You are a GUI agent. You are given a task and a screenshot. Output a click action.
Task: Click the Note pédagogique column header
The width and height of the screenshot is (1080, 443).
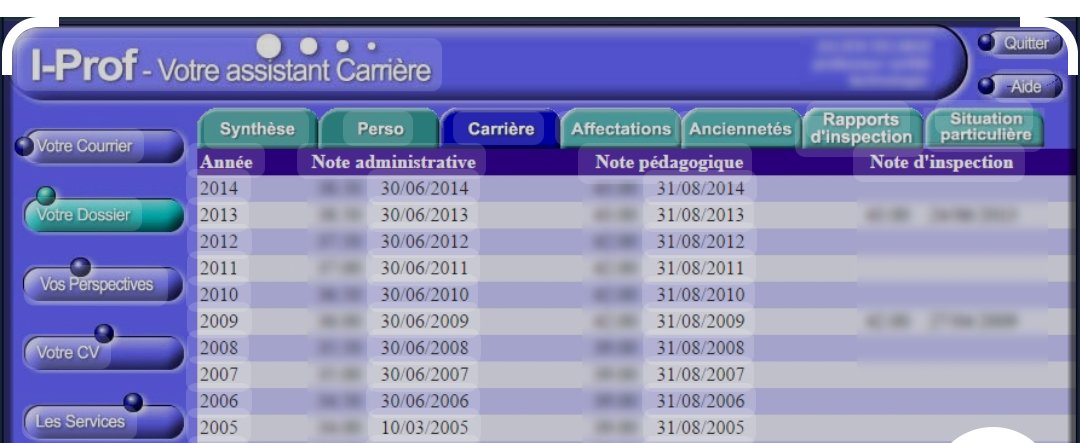coord(669,163)
